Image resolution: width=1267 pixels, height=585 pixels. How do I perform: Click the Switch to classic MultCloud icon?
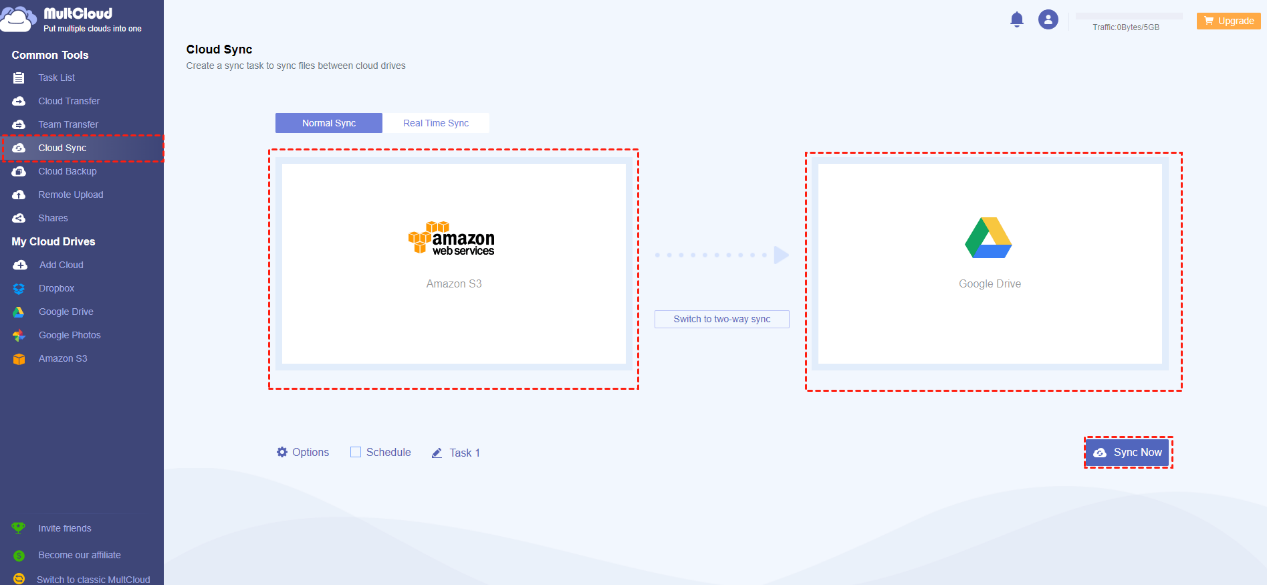18,579
